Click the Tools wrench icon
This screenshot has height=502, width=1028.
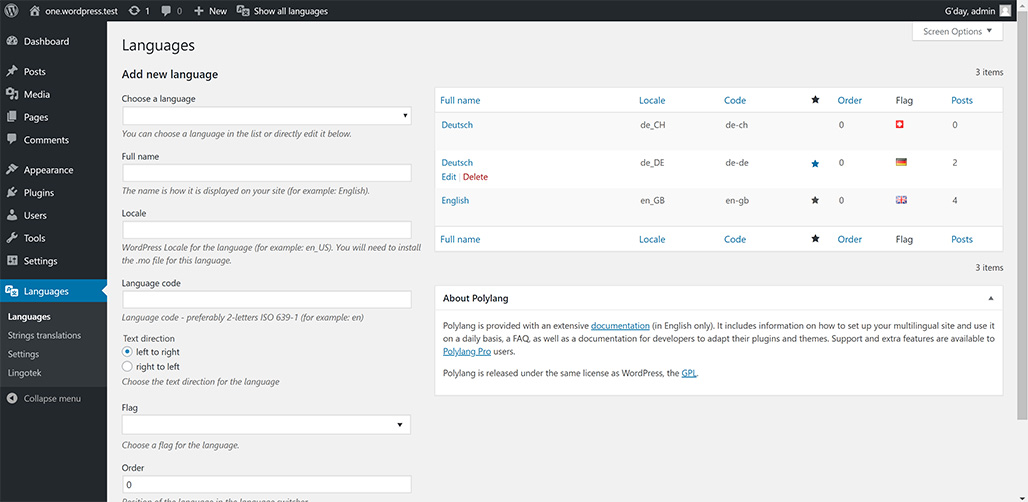click(x=12, y=238)
